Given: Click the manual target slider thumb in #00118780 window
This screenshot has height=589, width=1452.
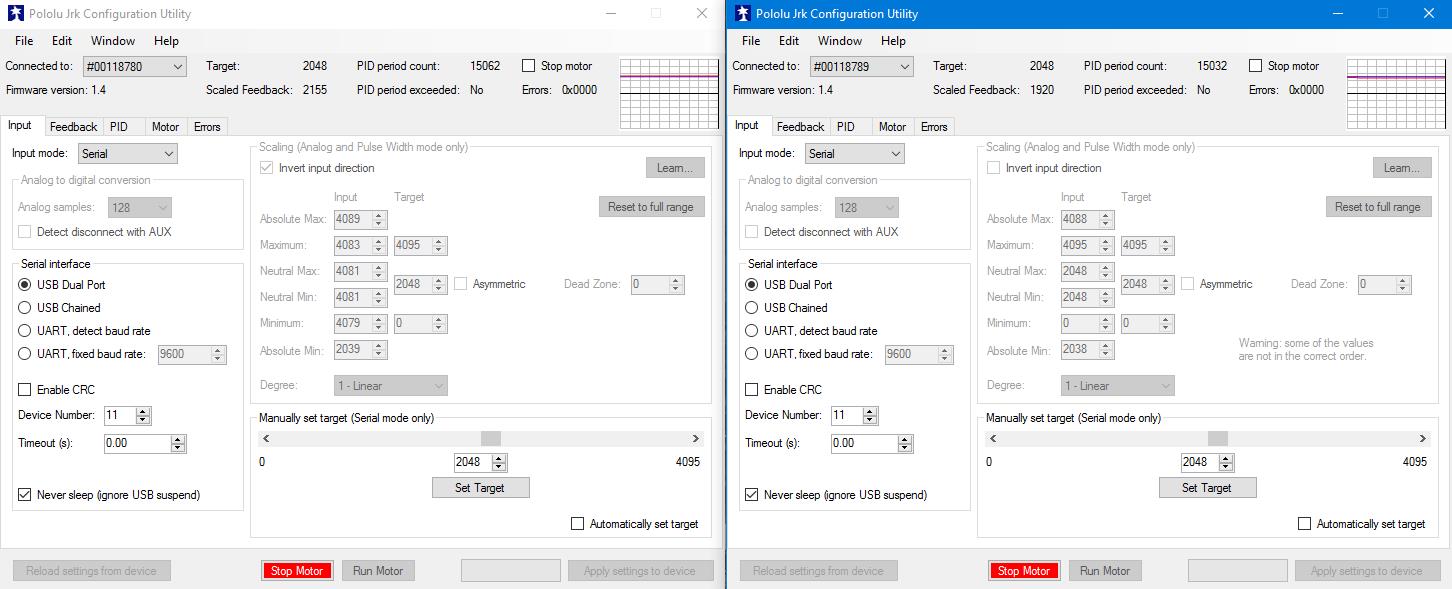Looking at the screenshot, I should tap(490, 439).
